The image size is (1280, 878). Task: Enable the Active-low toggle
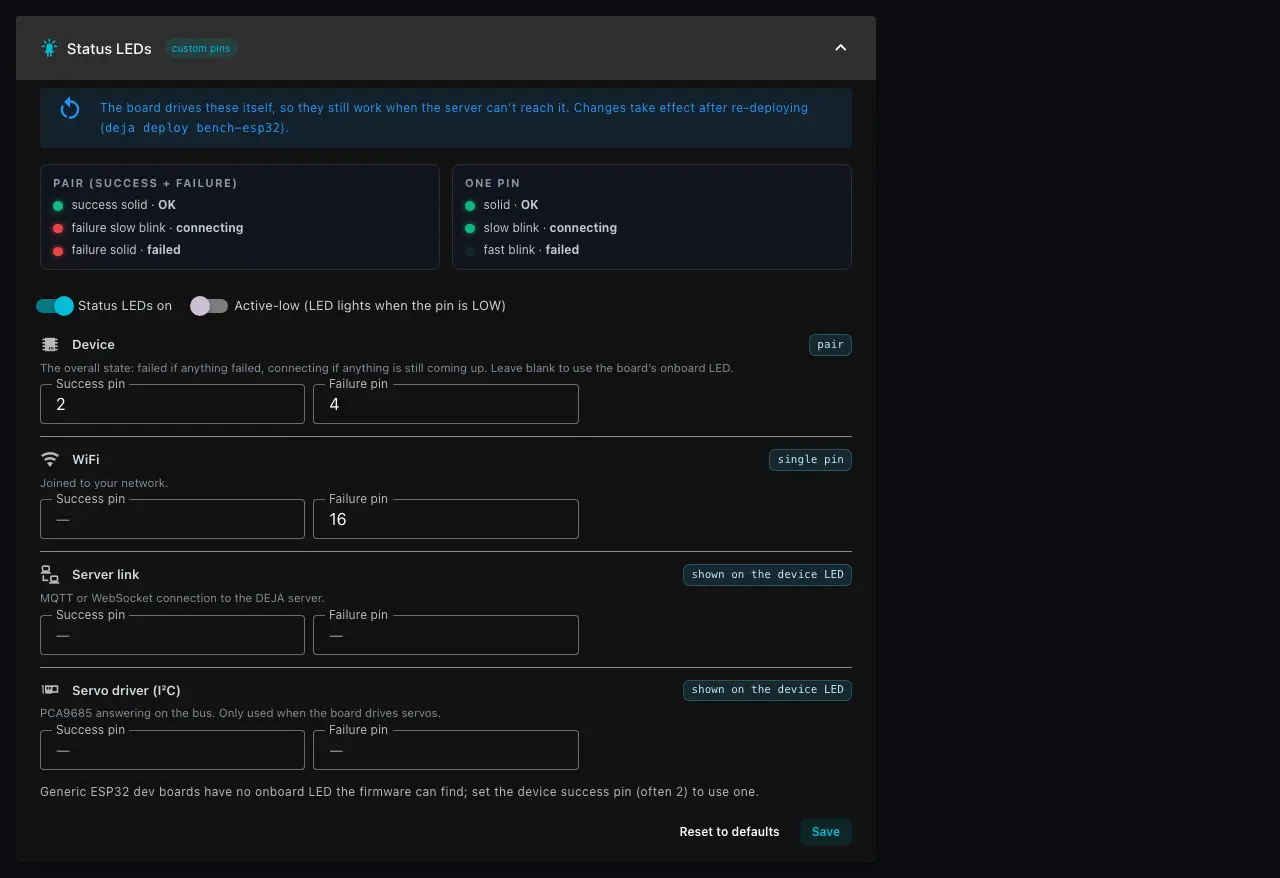pos(209,306)
